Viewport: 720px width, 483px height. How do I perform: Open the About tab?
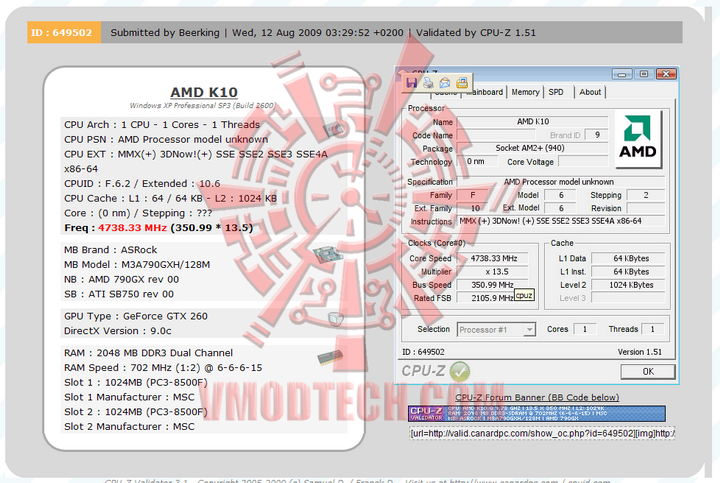pos(590,92)
